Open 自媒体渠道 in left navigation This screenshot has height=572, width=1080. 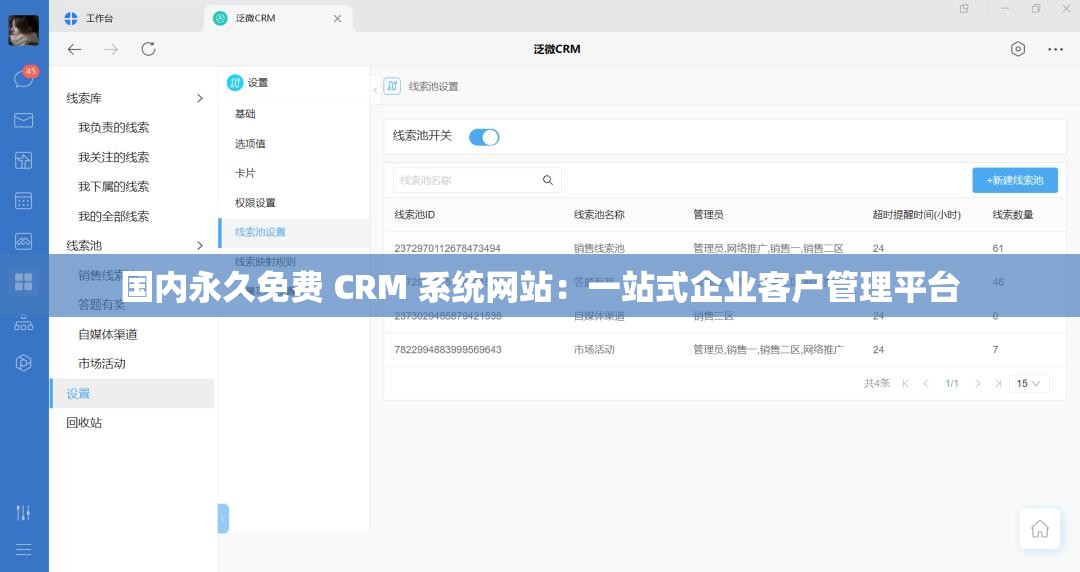coord(107,334)
